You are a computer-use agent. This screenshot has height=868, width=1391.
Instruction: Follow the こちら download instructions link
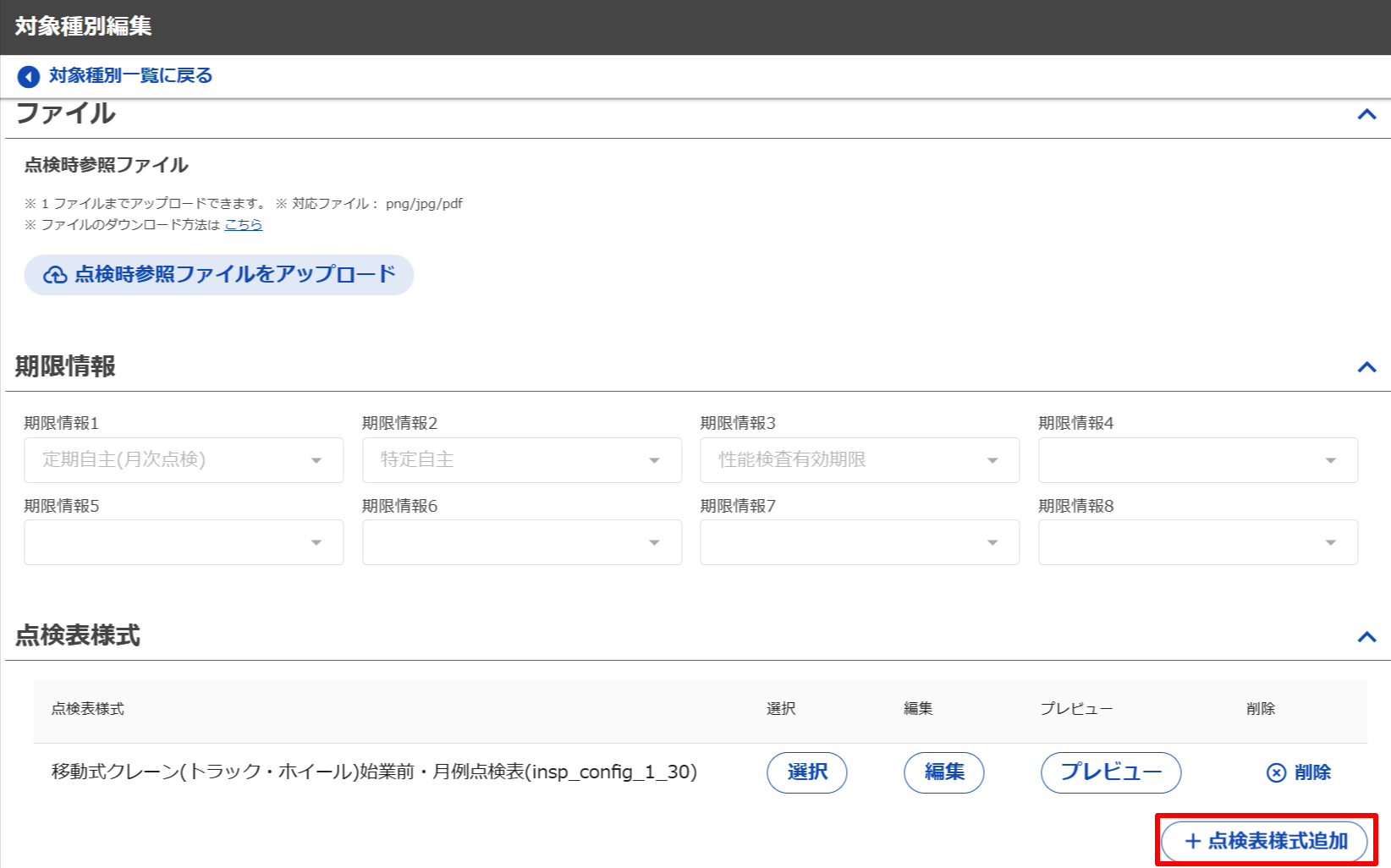244,225
